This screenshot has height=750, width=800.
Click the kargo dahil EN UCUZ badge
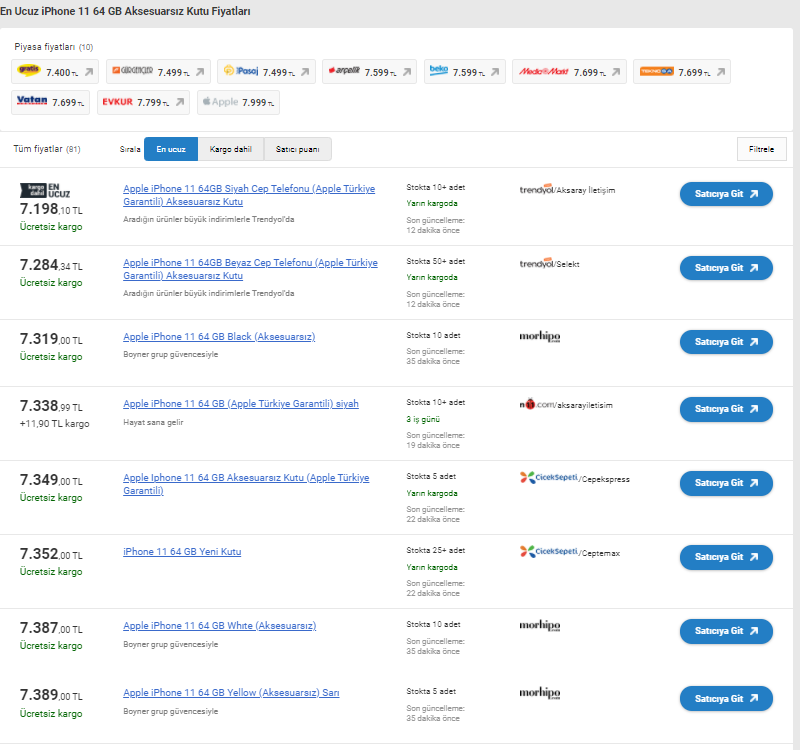45,190
